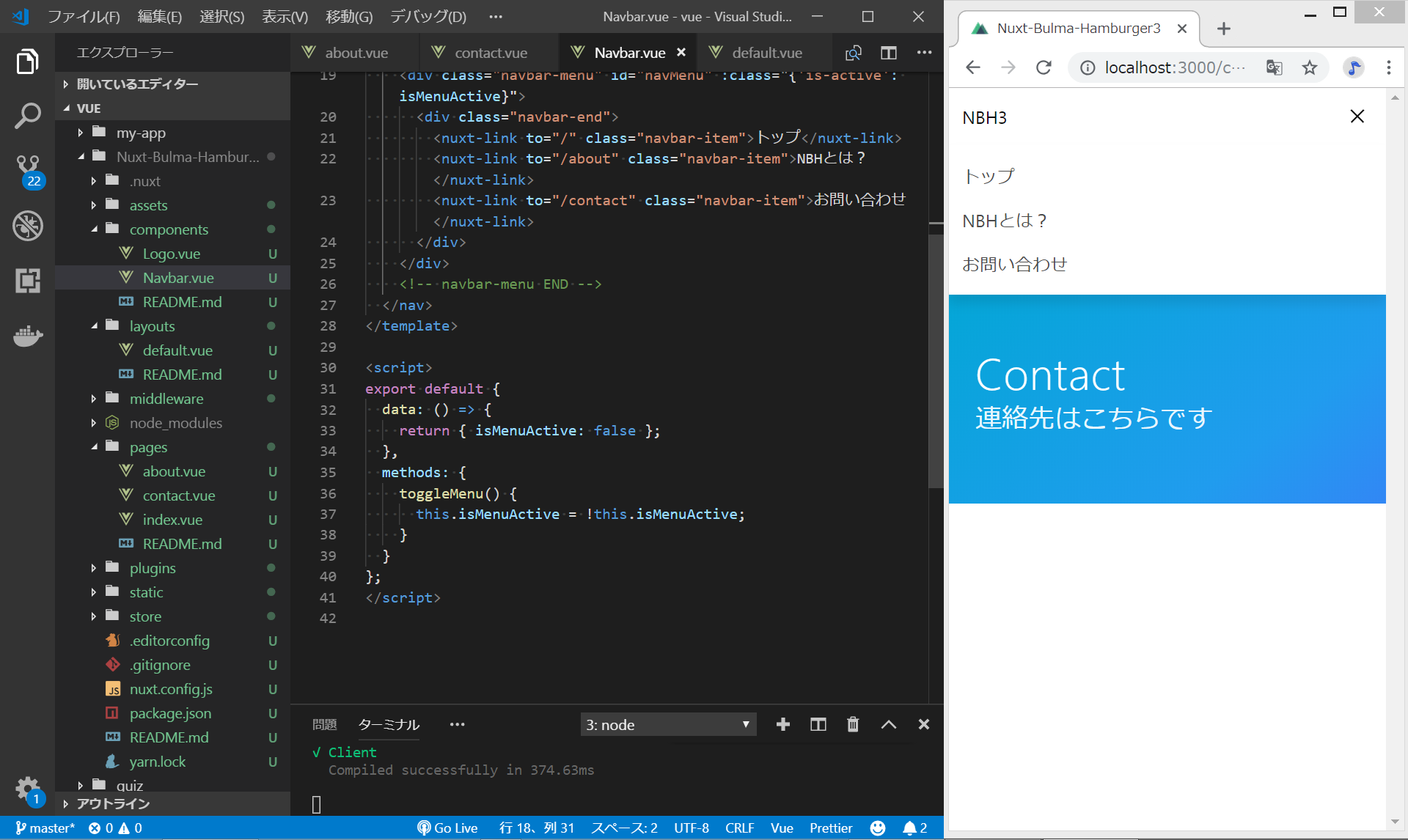Open the File menu

[83, 16]
